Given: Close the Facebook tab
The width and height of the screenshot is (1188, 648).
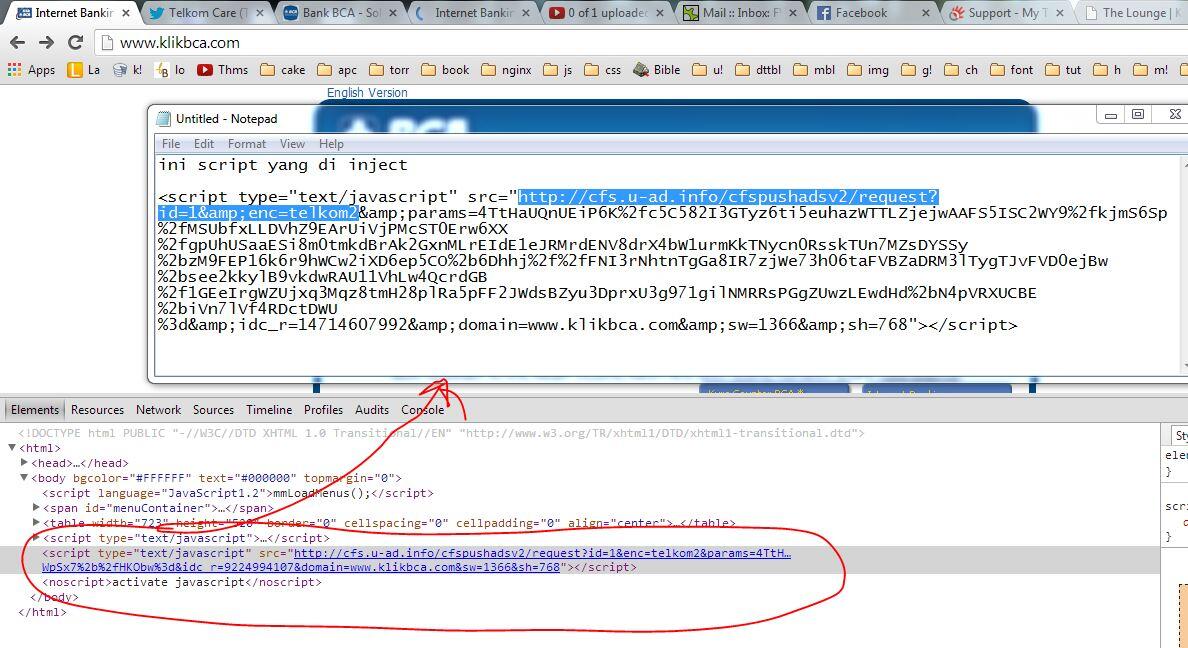Looking at the screenshot, I should pos(926,13).
